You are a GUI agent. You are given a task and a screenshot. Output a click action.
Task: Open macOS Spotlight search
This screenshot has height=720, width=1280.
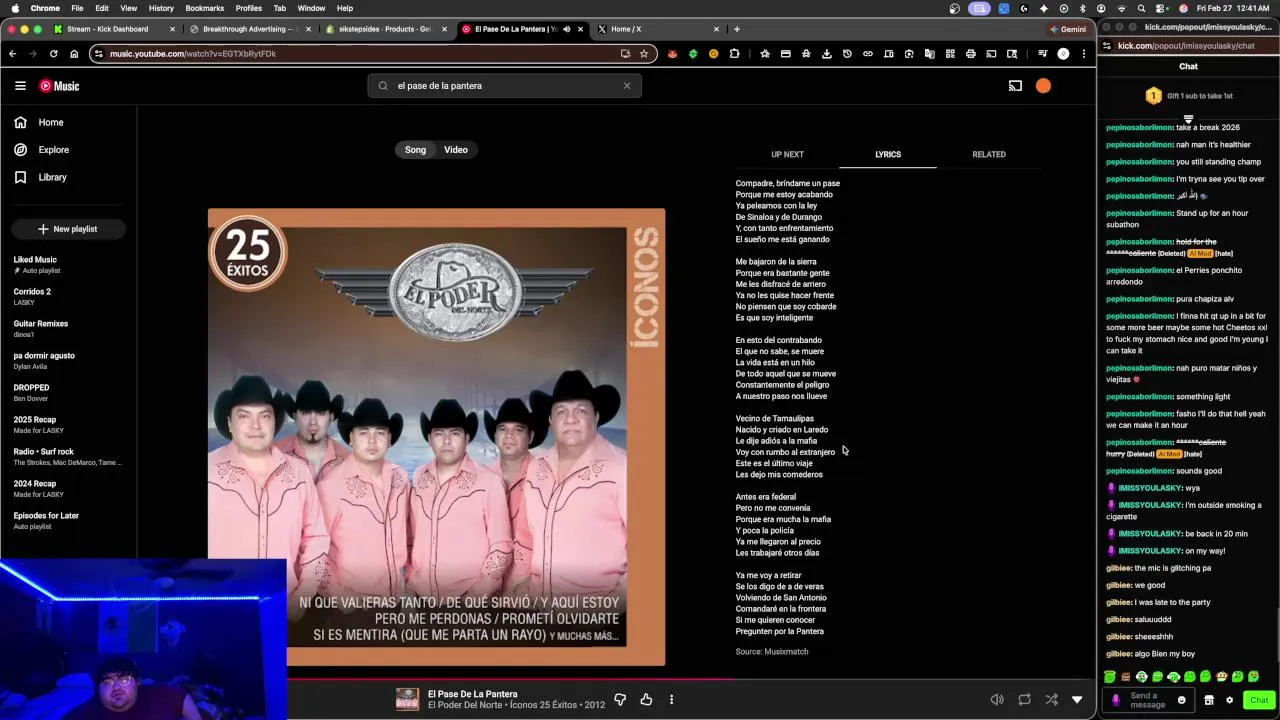pos(1141,8)
